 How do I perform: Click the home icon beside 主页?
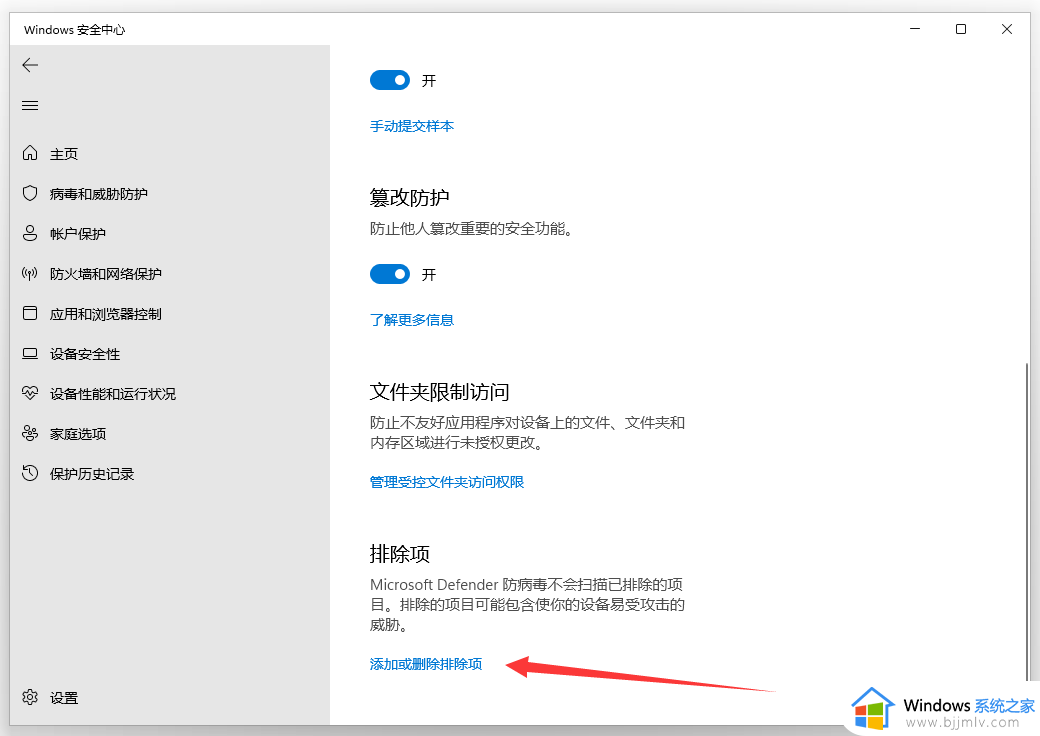point(30,153)
